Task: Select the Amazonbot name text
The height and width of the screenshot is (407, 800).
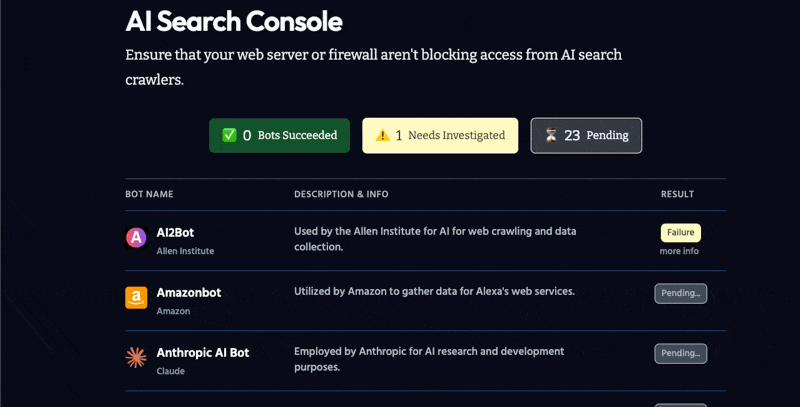Action: pos(189,293)
